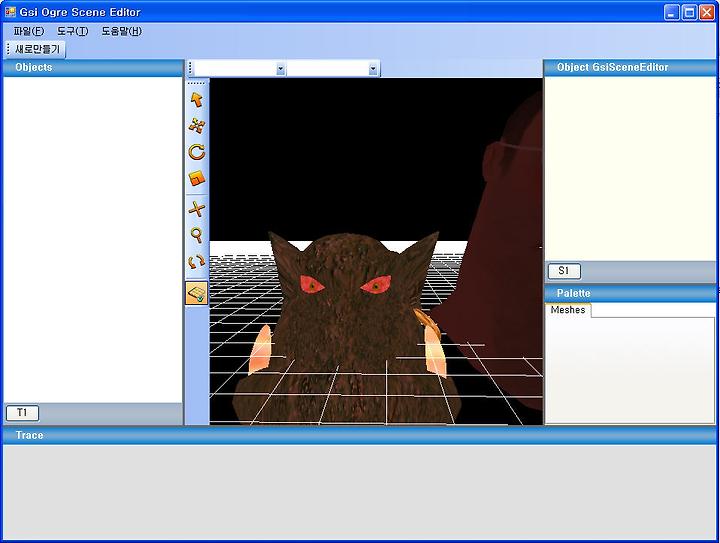
Task: Click the orbit camera arrows tool
Action: coord(197,262)
